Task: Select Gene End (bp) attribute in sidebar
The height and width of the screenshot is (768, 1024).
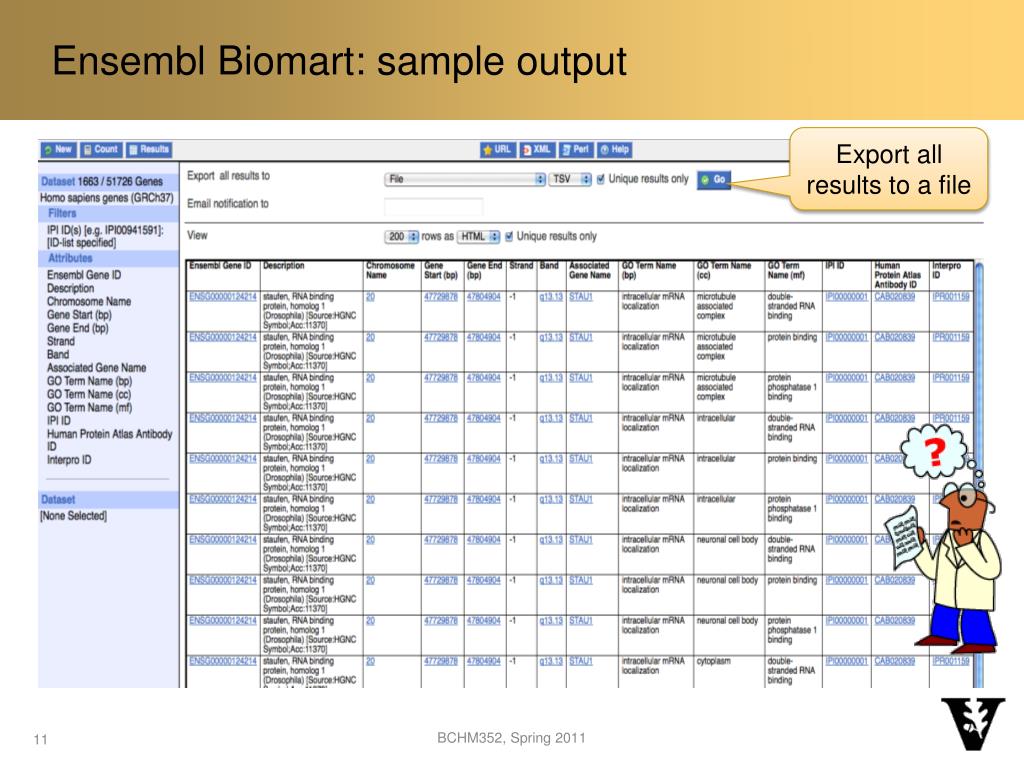Action: pos(77,328)
